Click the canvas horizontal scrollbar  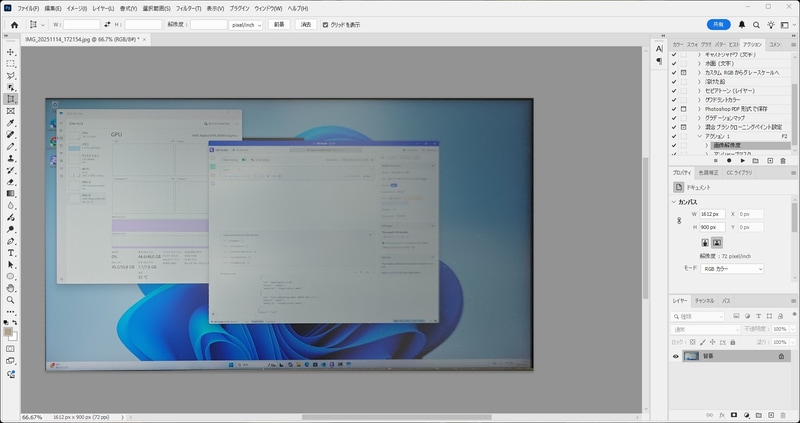[x=396, y=417]
